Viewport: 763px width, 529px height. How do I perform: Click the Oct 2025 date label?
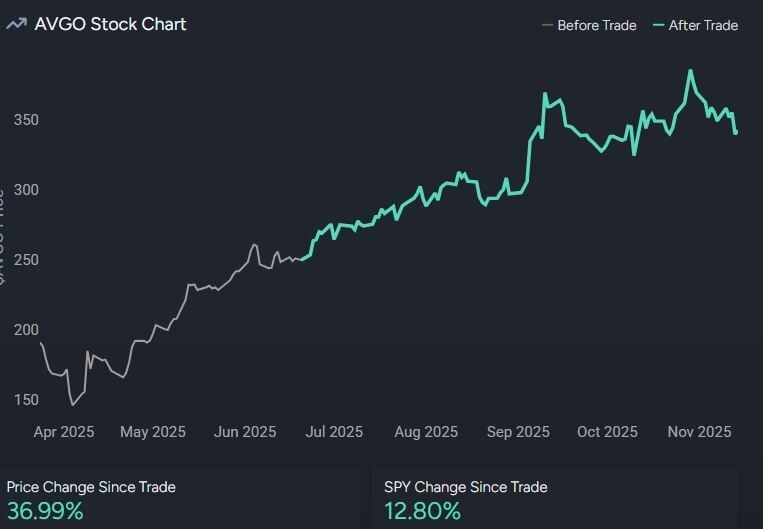point(607,432)
